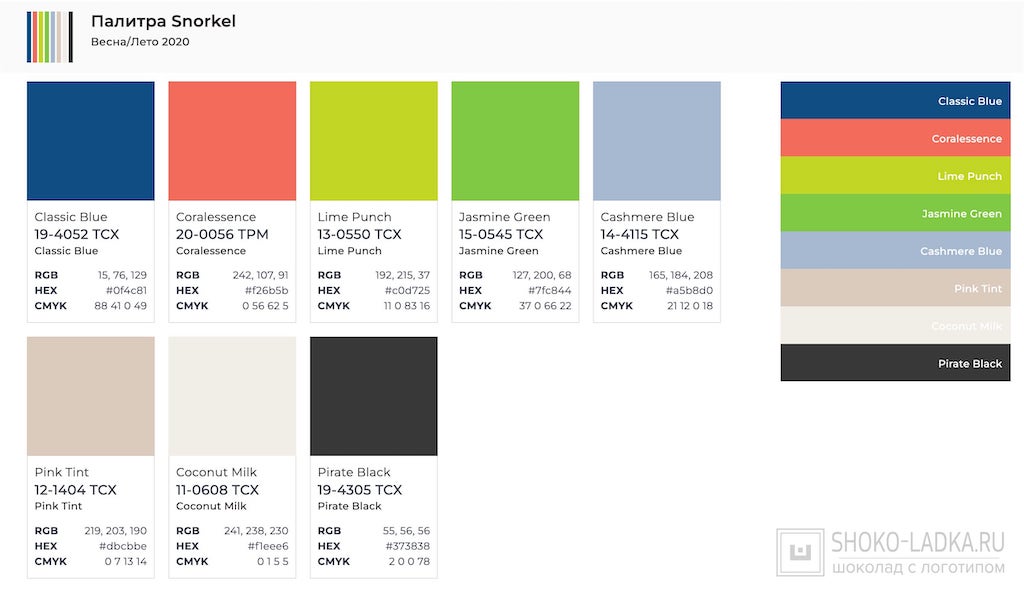Click the shoko-ladka logo icon
1024x594 pixels.
[x=800, y=553]
